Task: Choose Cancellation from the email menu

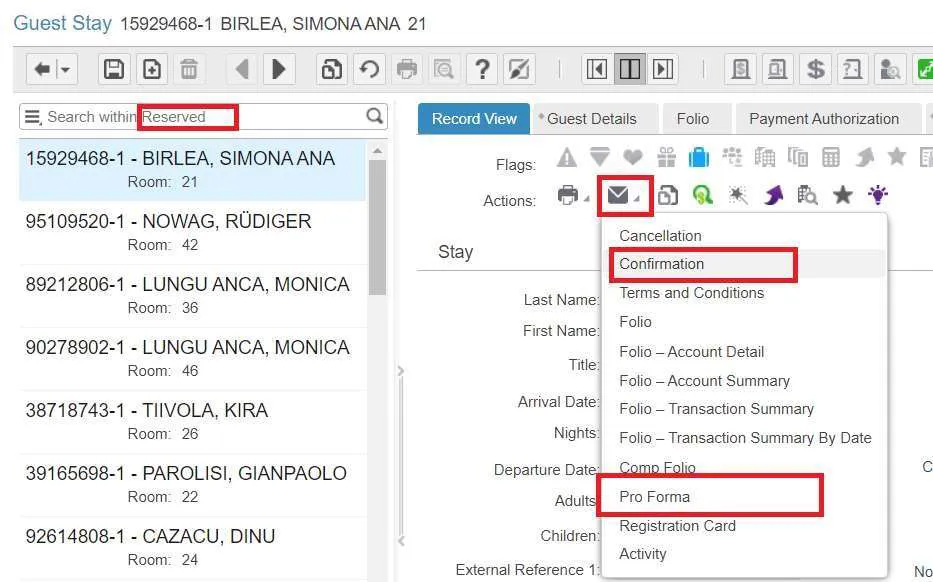Action: pos(660,236)
